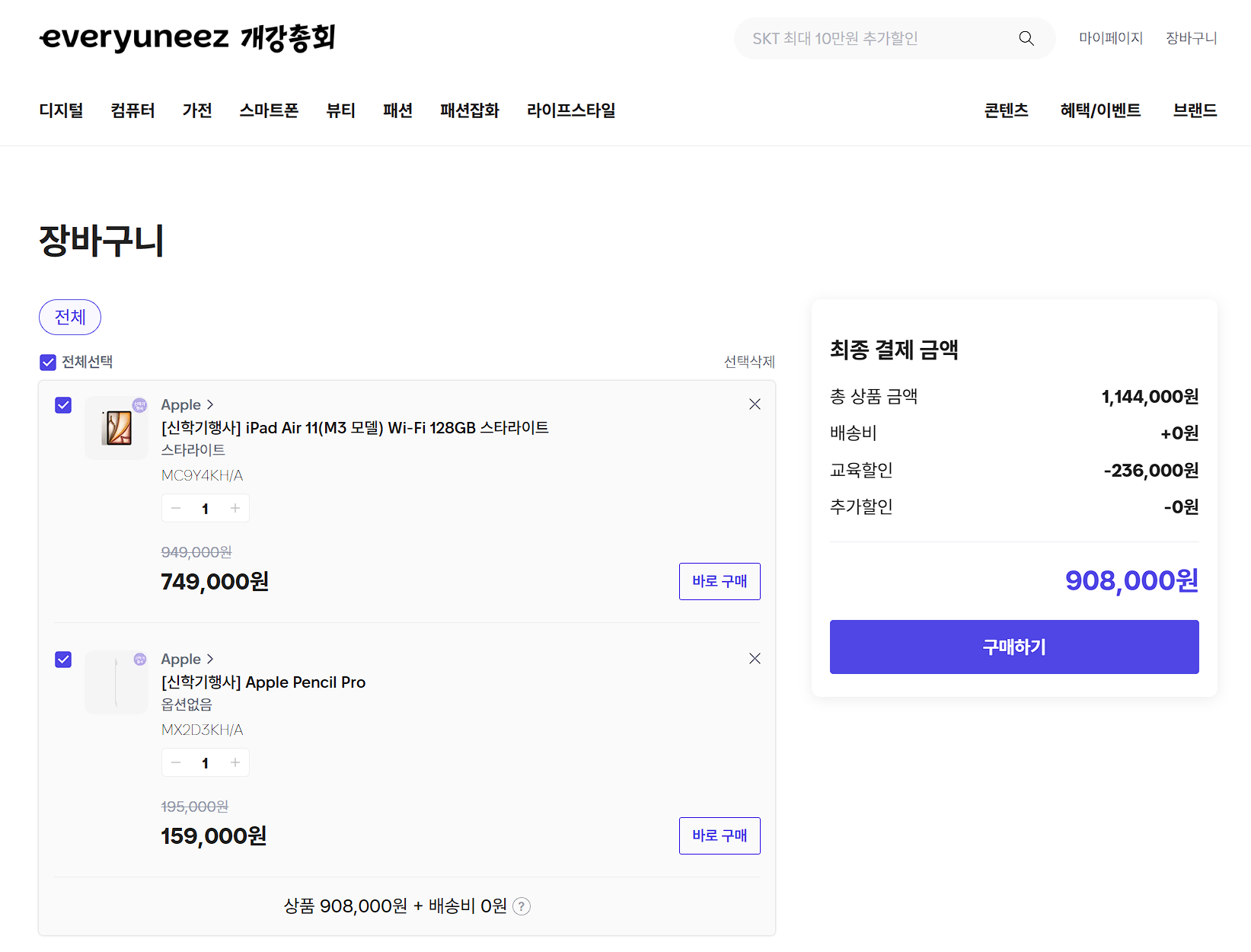The image size is (1251, 952).
Task: Select model code MX2D3KH/A text
Action: click(202, 730)
